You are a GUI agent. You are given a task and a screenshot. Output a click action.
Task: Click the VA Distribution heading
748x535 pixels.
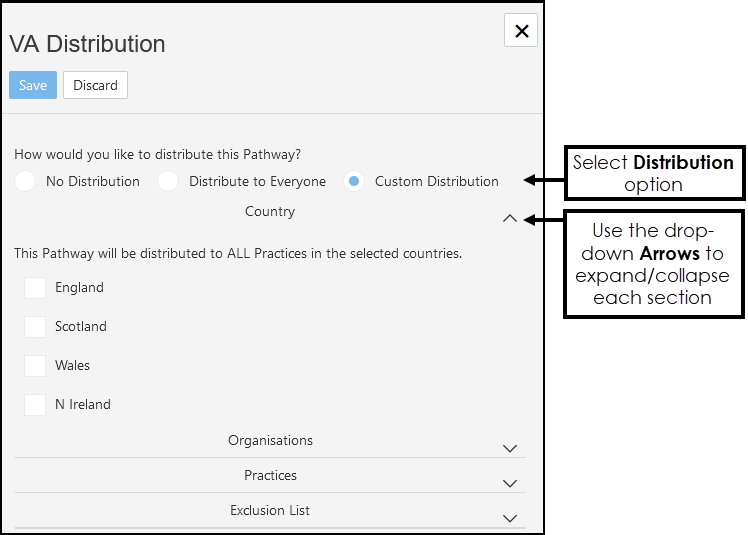pyautogui.click(x=88, y=44)
